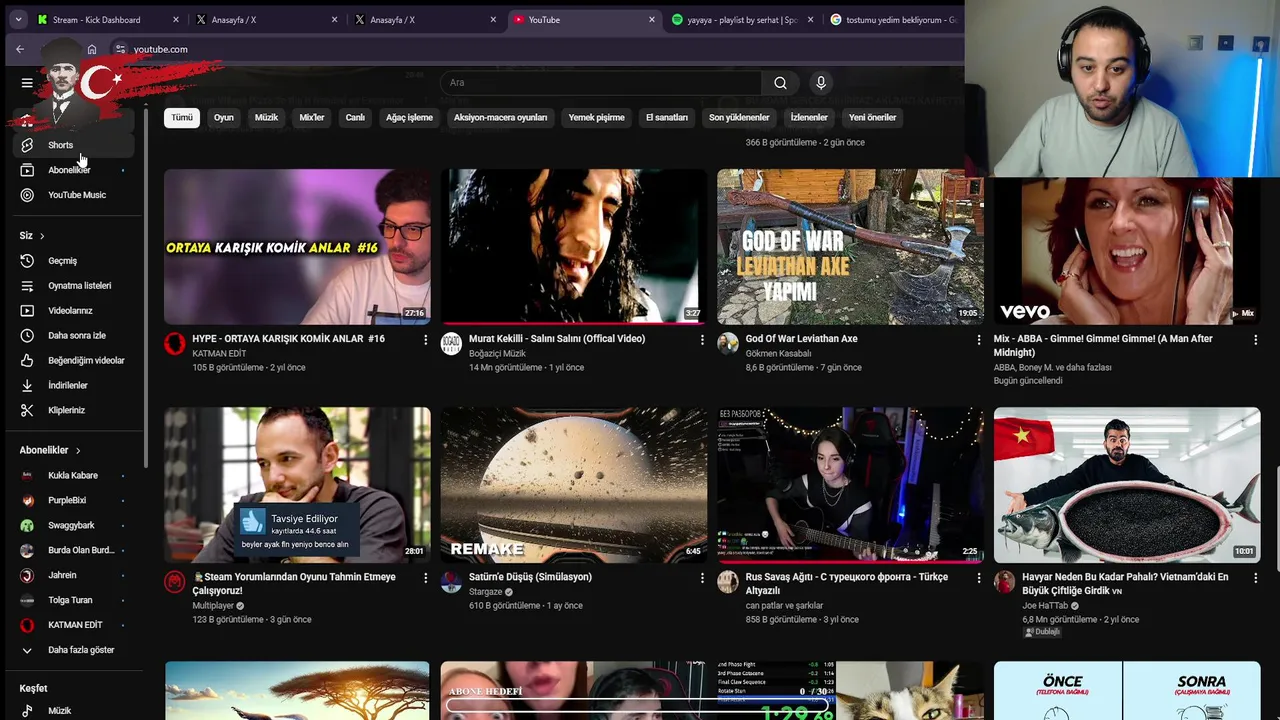1280x720 pixels.
Task: Play Murat Kekilli Salını Salını thumbnail
Action: click(573, 246)
